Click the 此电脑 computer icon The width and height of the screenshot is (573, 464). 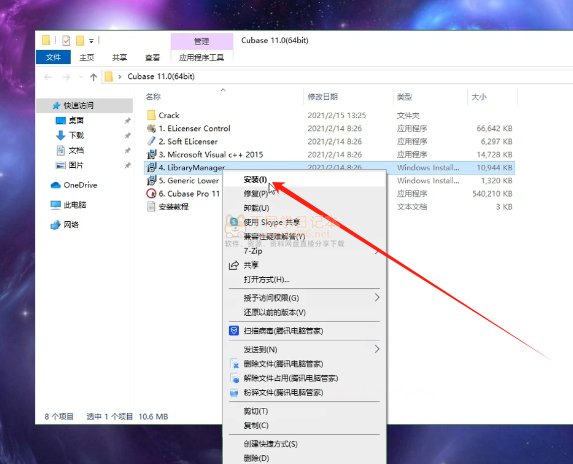tap(56, 205)
